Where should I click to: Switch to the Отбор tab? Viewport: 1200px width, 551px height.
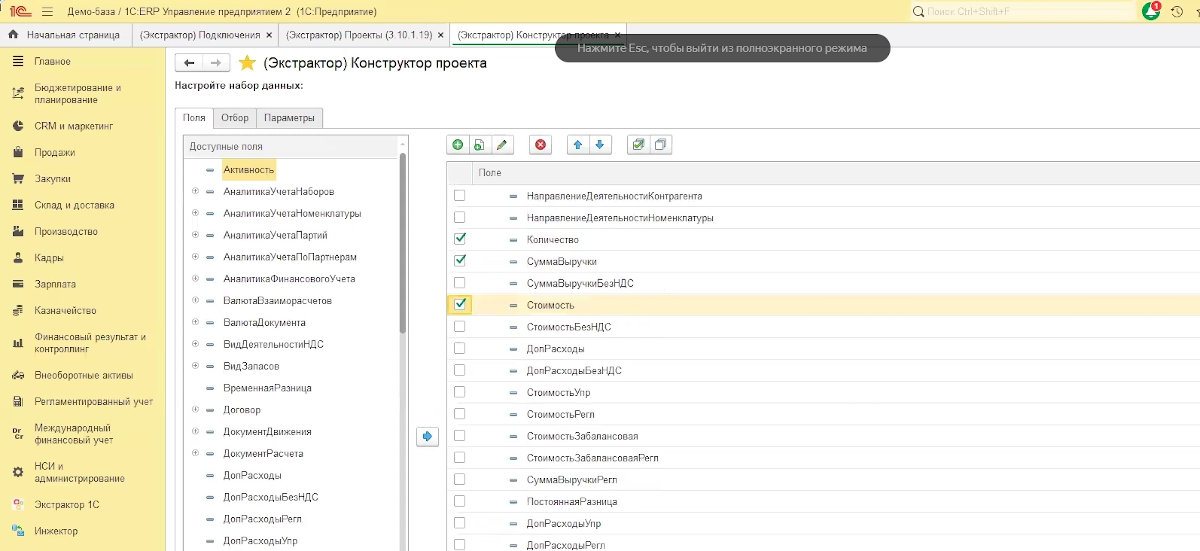pyautogui.click(x=235, y=118)
